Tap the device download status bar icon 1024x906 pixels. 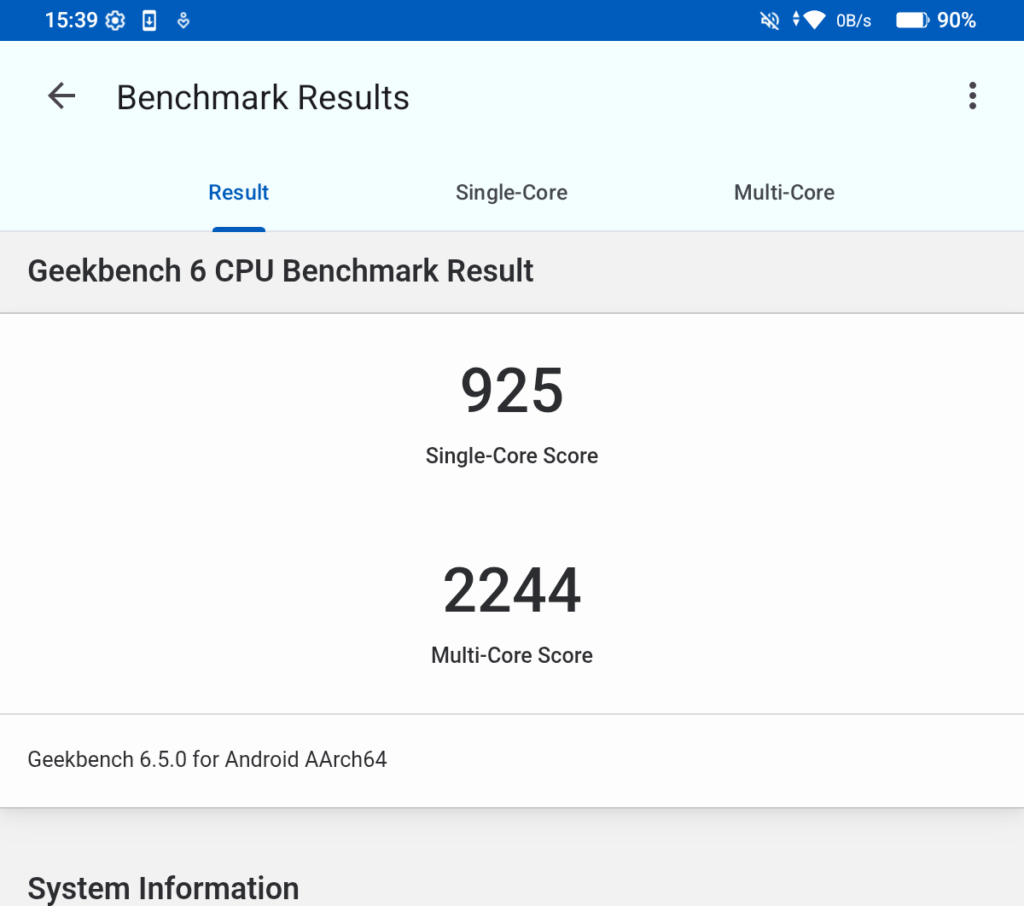coord(149,20)
